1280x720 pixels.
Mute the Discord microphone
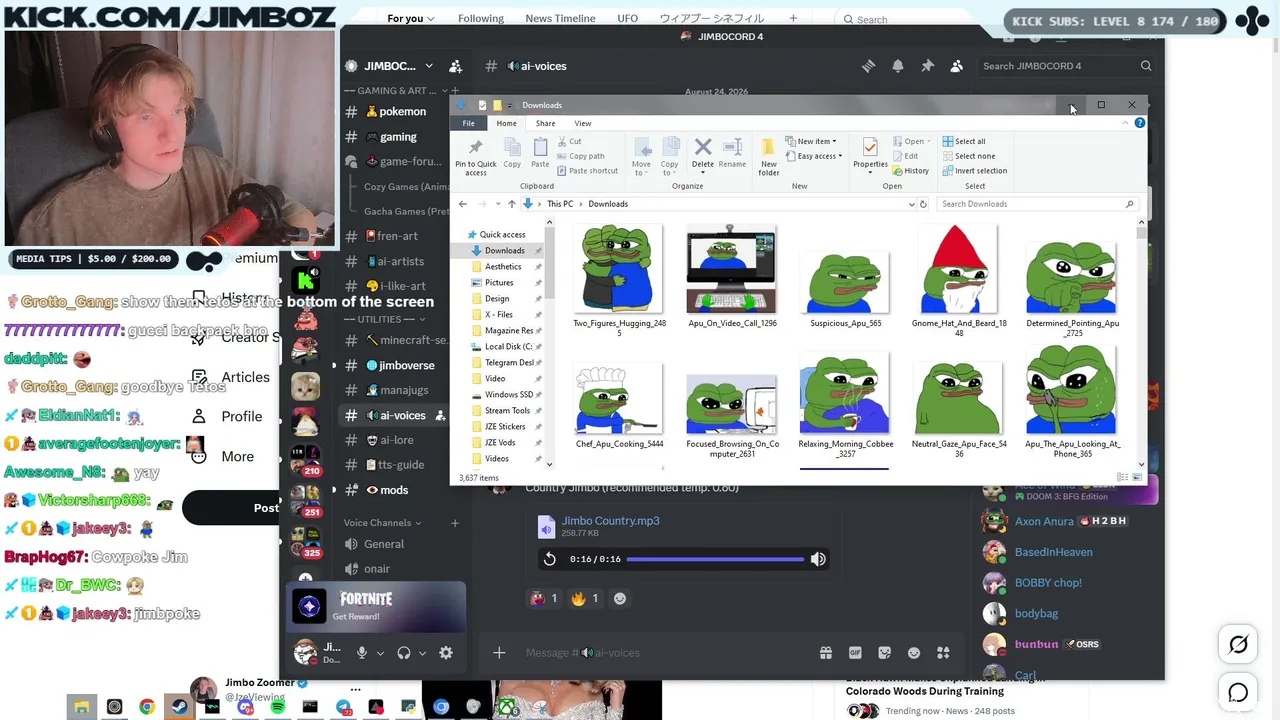pyautogui.click(x=362, y=653)
